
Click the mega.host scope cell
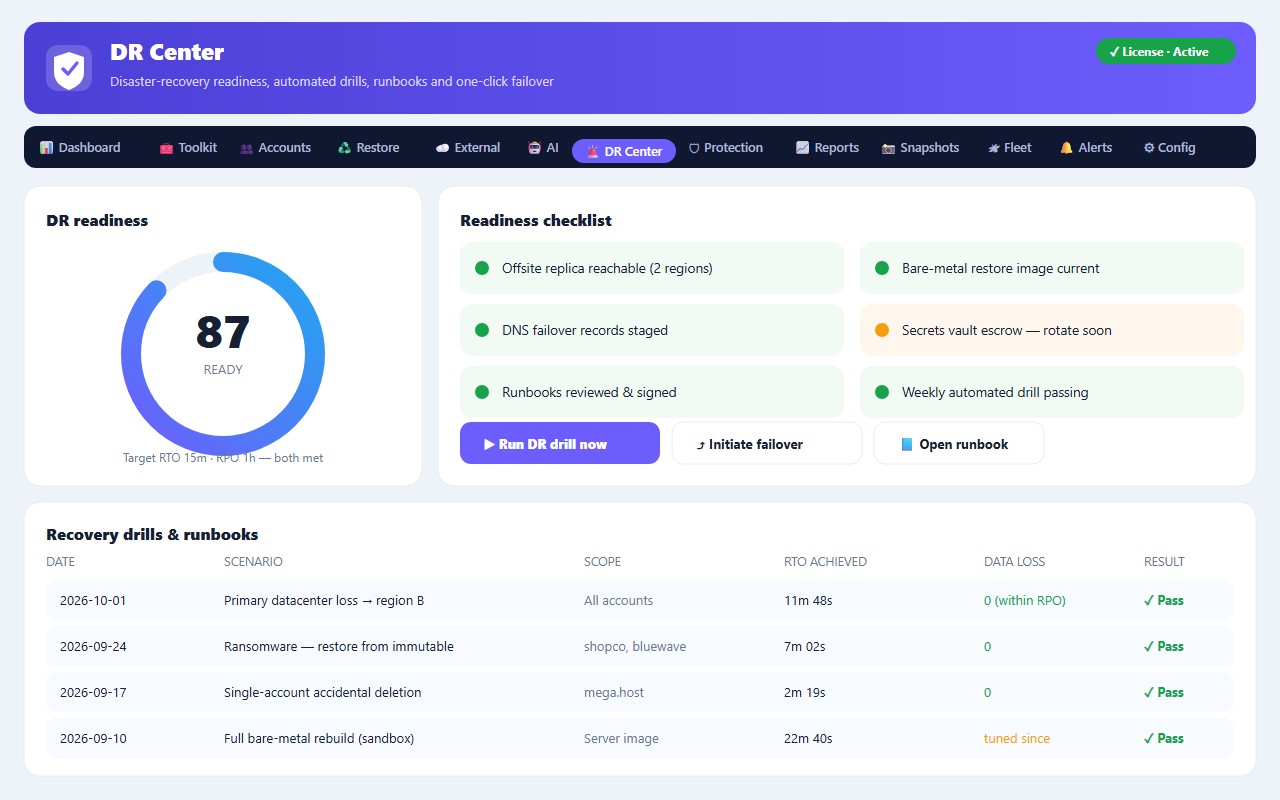pyautogui.click(x=614, y=693)
